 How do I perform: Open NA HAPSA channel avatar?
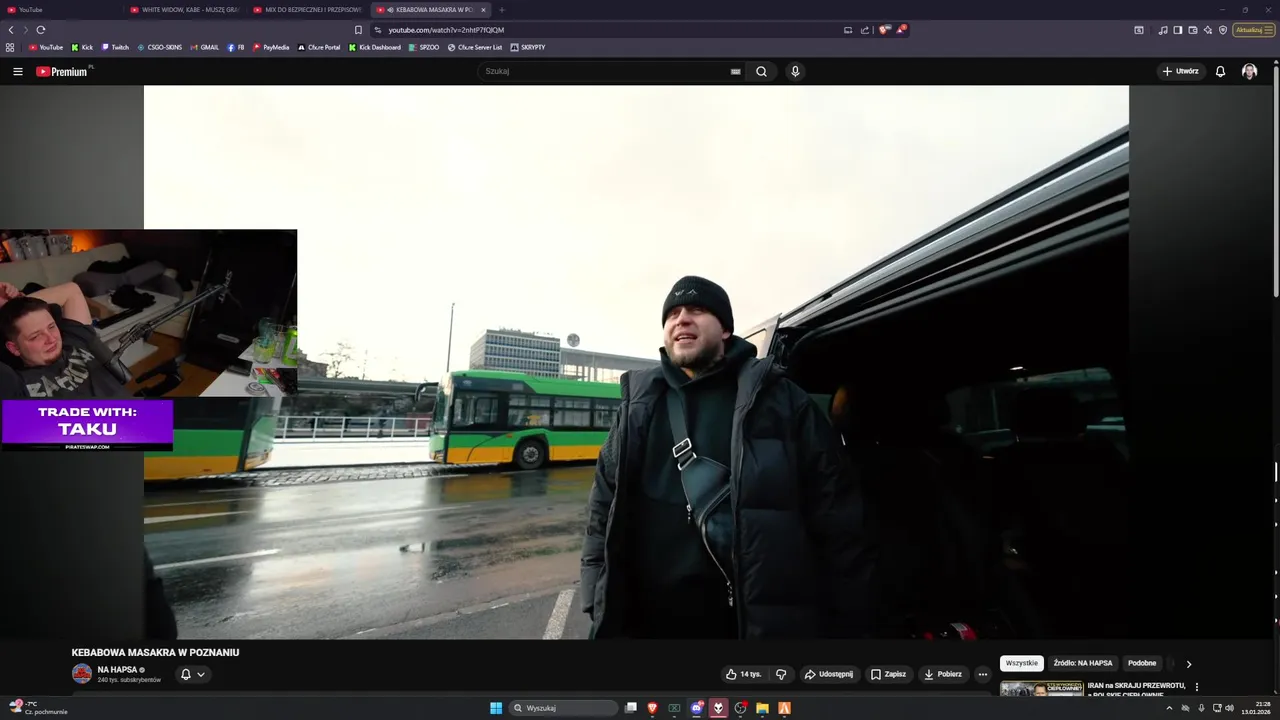pyautogui.click(x=82, y=674)
